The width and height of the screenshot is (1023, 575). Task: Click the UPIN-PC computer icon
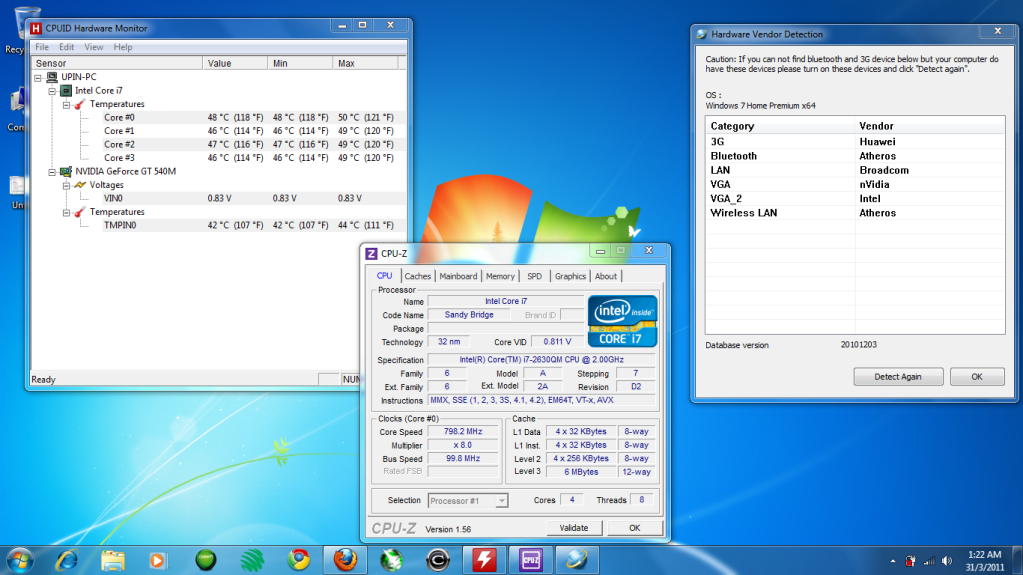pyautogui.click(x=53, y=77)
